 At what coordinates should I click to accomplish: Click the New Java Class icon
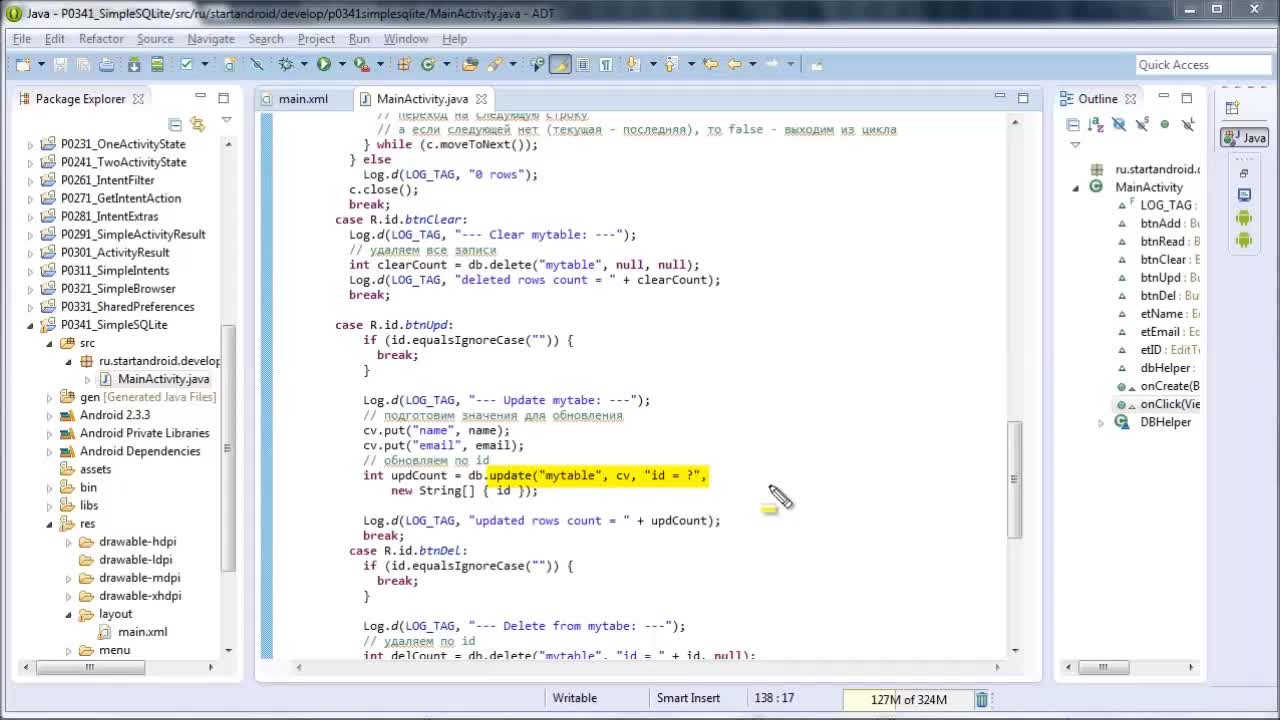point(428,65)
